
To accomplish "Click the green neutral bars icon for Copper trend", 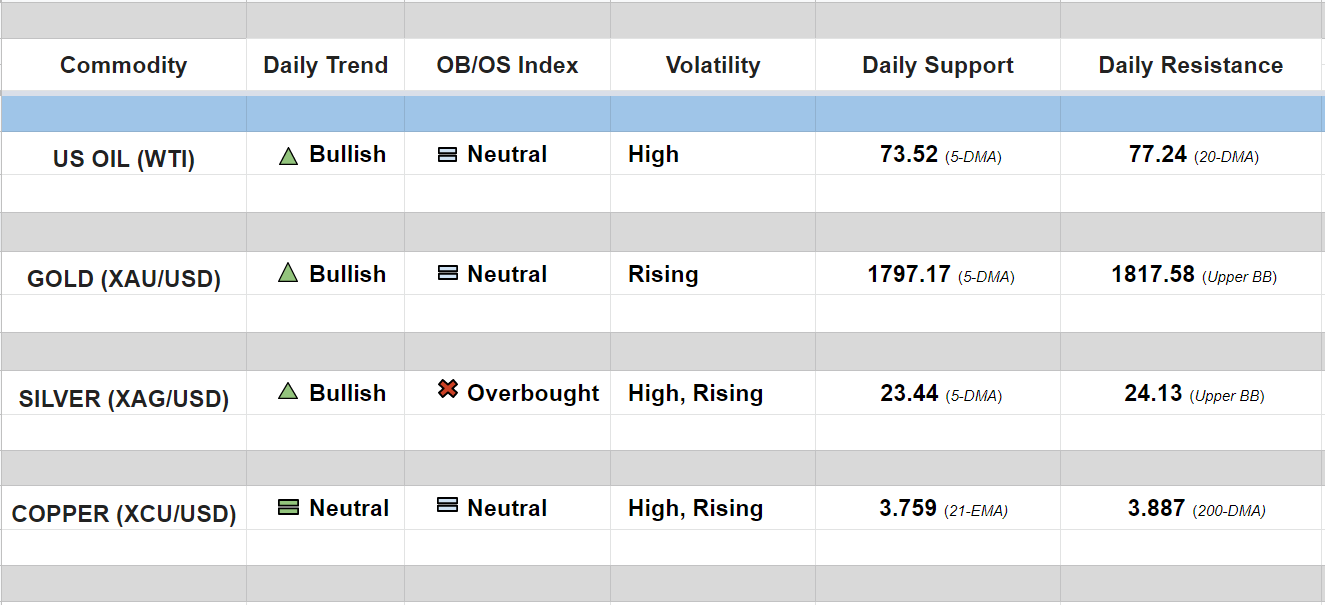I will 288,508.
